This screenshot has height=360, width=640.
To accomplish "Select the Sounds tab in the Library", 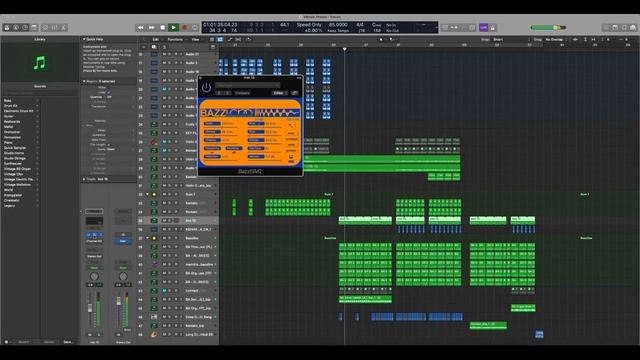I will [x=40, y=86].
